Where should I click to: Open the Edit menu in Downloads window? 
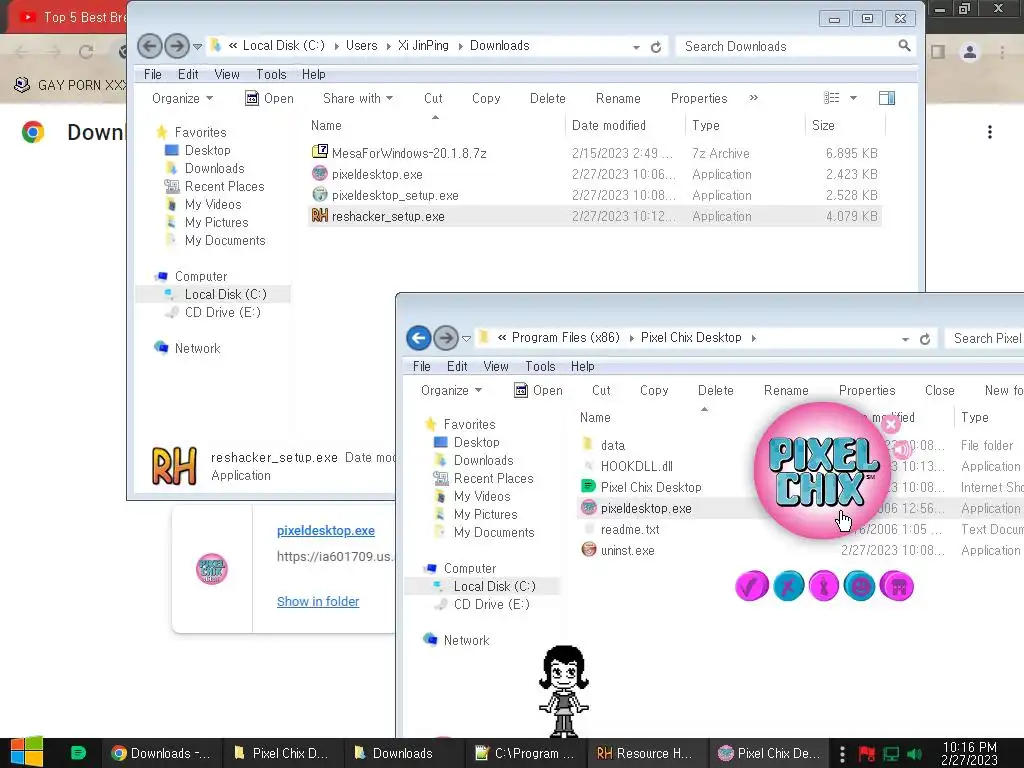(x=188, y=74)
